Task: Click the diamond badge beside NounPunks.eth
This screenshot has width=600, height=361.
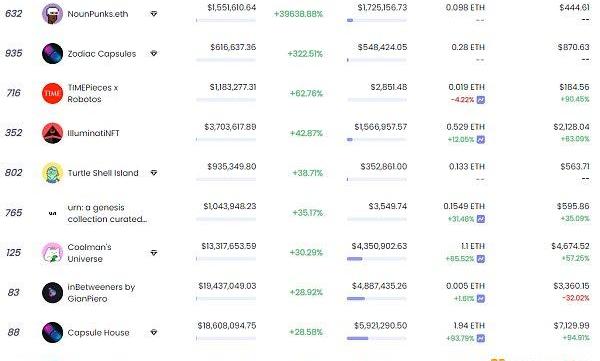Action: point(154,14)
